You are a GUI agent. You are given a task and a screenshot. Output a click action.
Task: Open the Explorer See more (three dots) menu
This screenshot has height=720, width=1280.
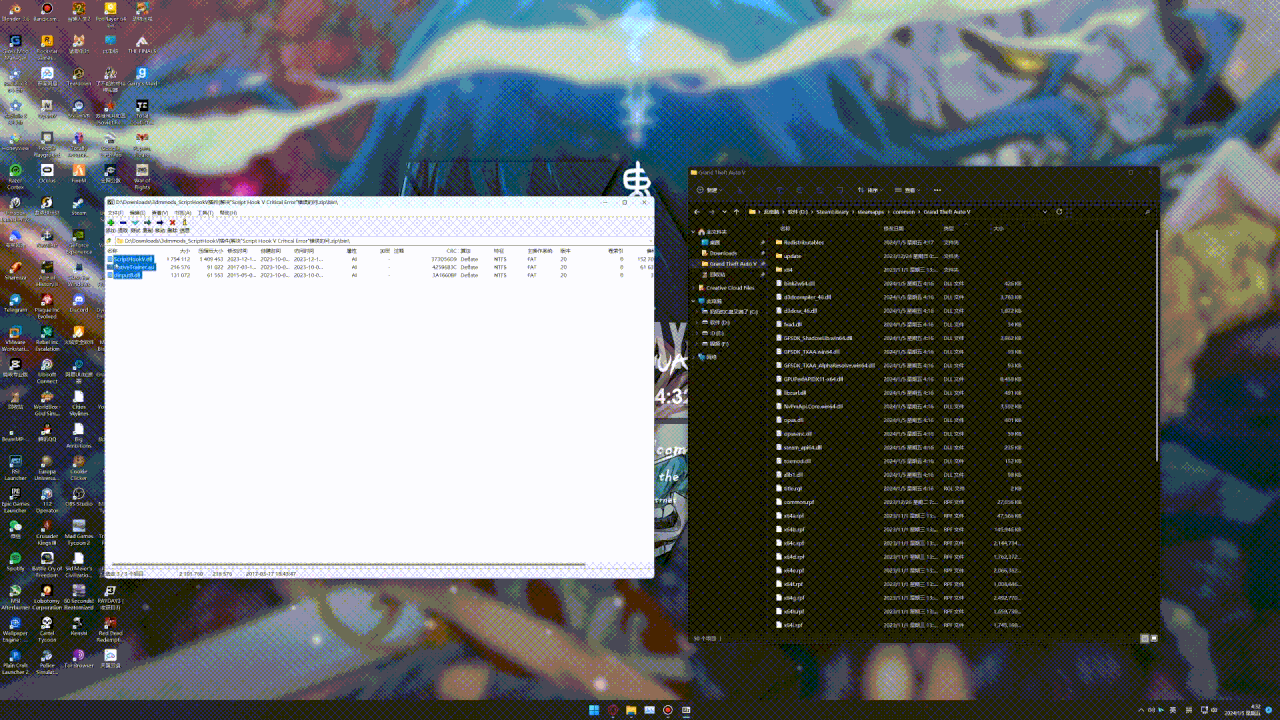click(937, 190)
